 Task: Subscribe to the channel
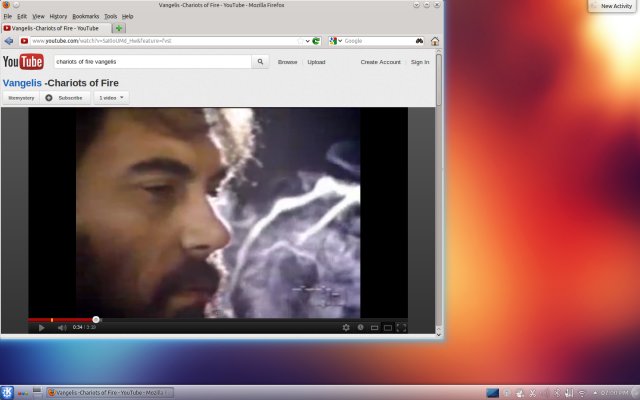tap(65, 98)
